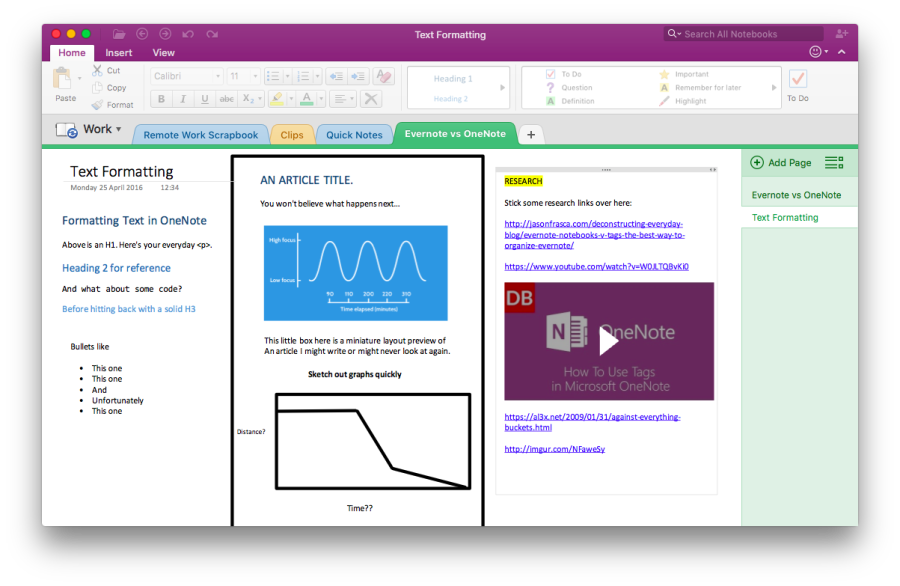Click the Redo icon in title bar
The image size is (900, 586).
[212, 34]
